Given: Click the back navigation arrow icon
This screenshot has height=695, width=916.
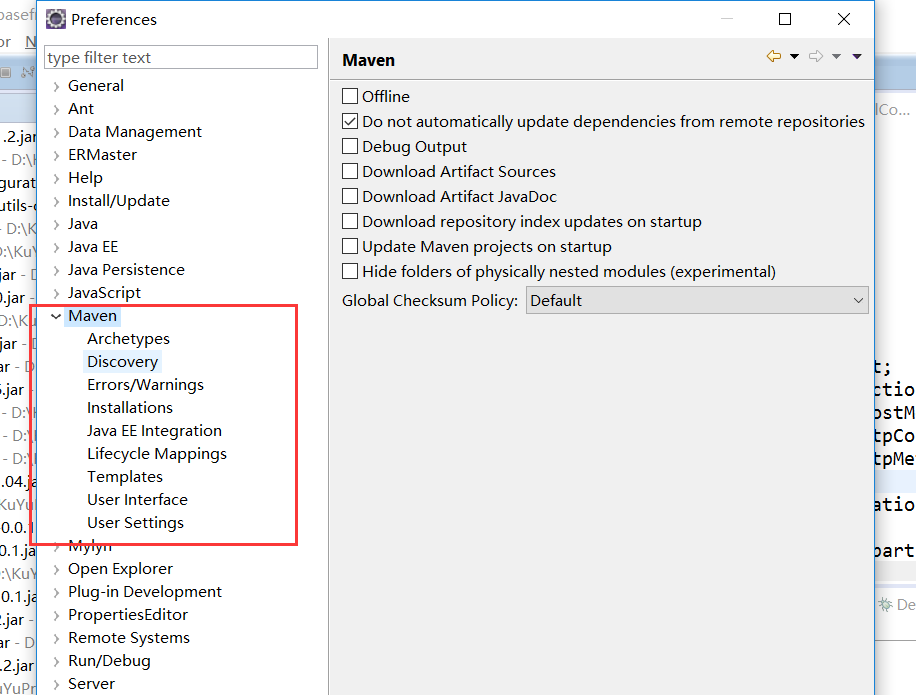Looking at the screenshot, I should 773,56.
